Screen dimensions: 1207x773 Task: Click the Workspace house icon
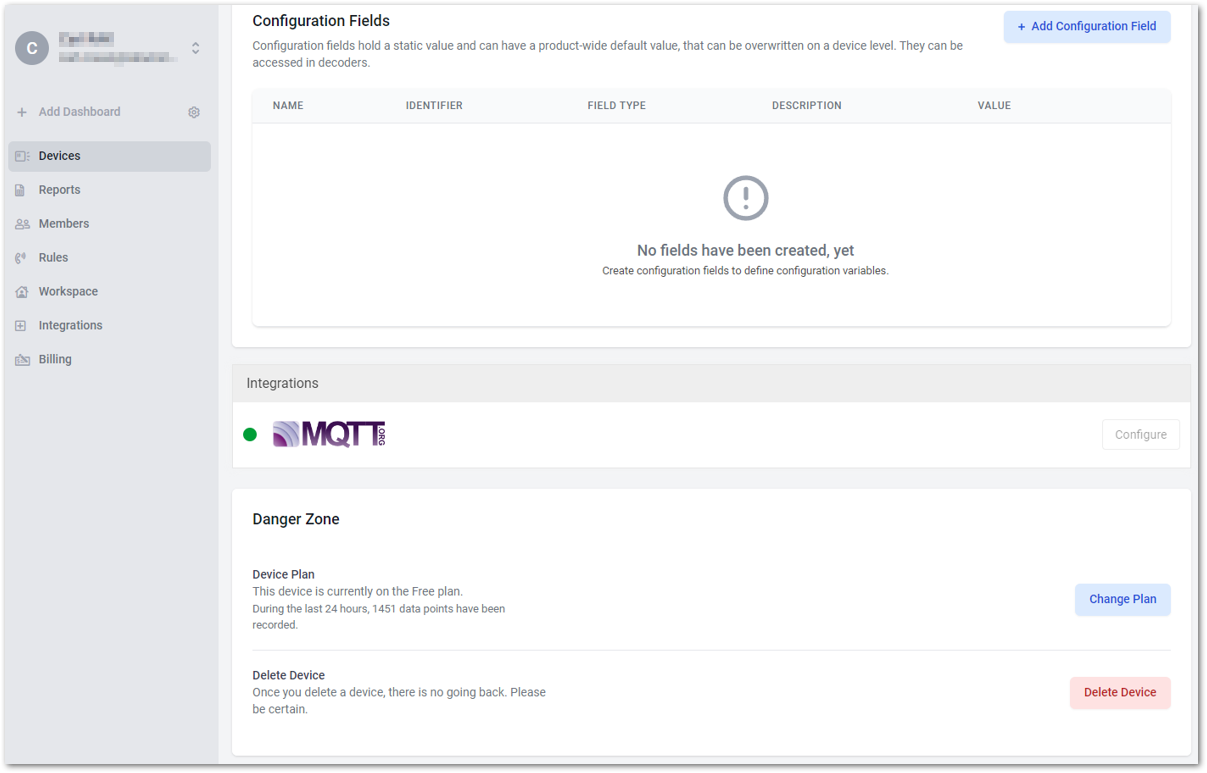pos(22,292)
